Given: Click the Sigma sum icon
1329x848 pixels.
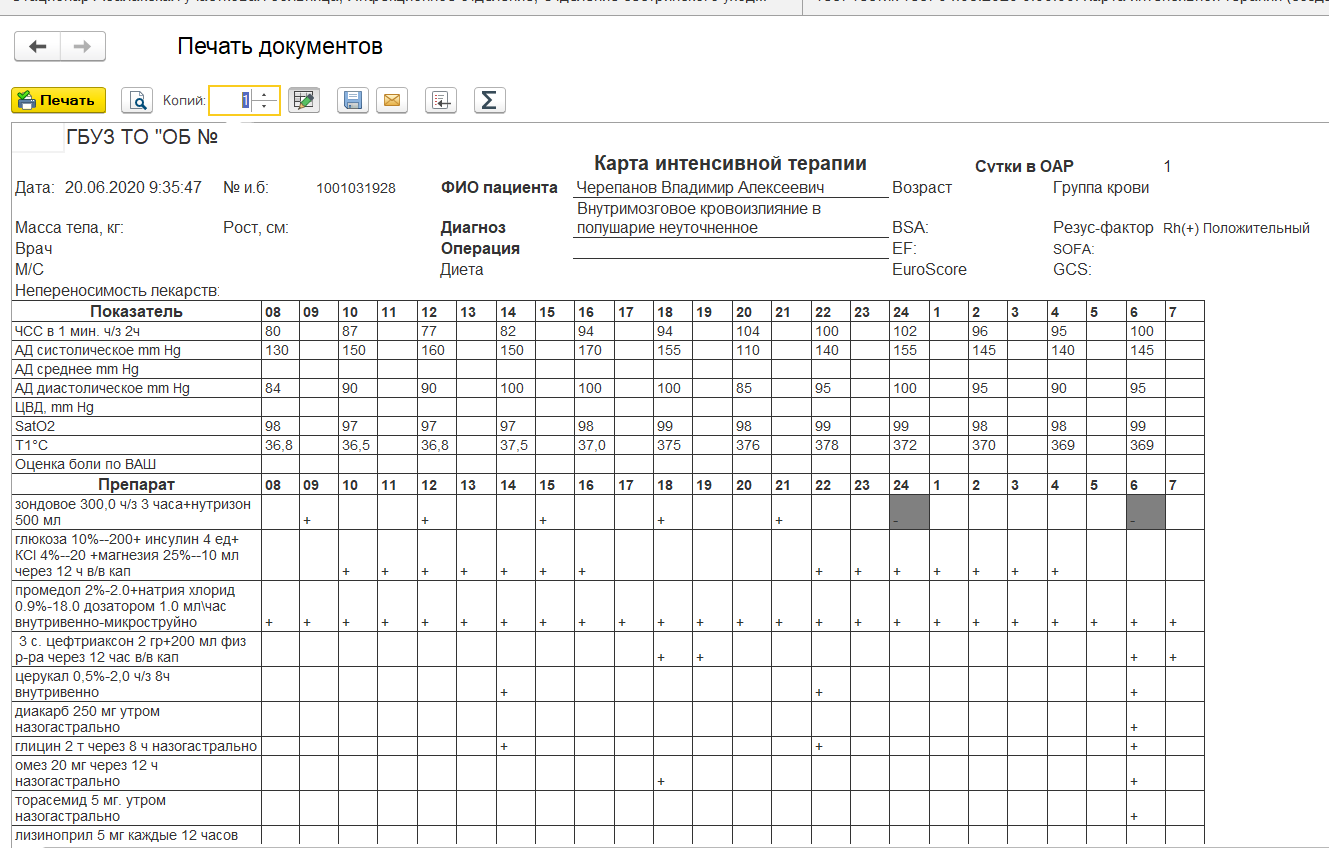Looking at the screenshot, I should pos(489,100).
